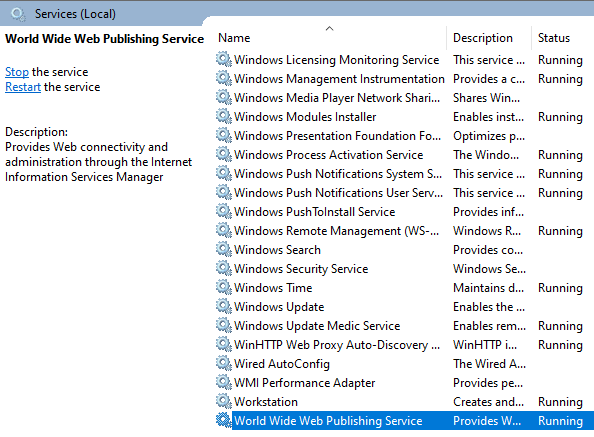Screen dimensions: 594x437
Task: Select the Windows PushToInstall Service name
Action: point(314,212)
